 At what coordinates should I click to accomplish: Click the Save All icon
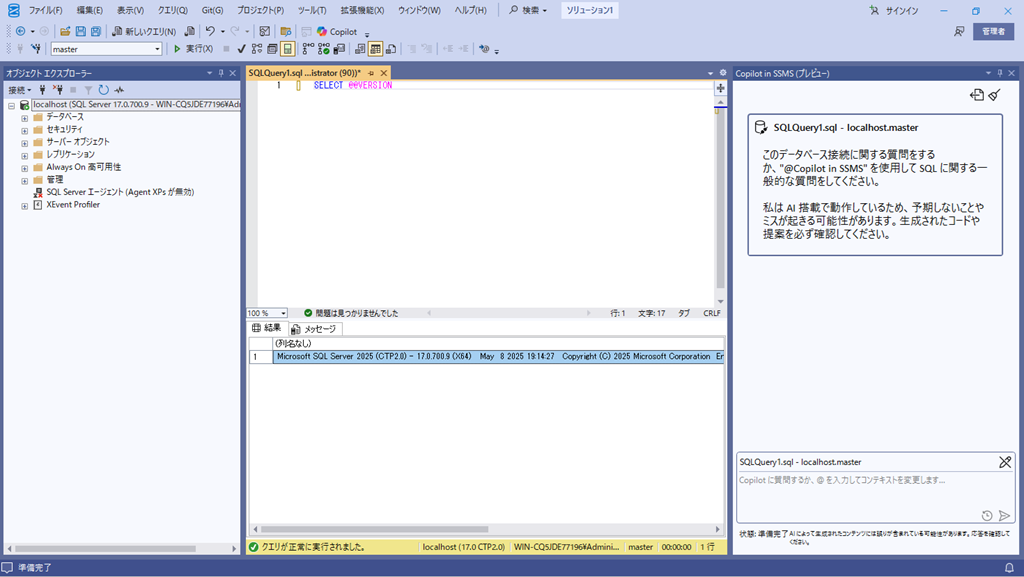click(96, 31)
